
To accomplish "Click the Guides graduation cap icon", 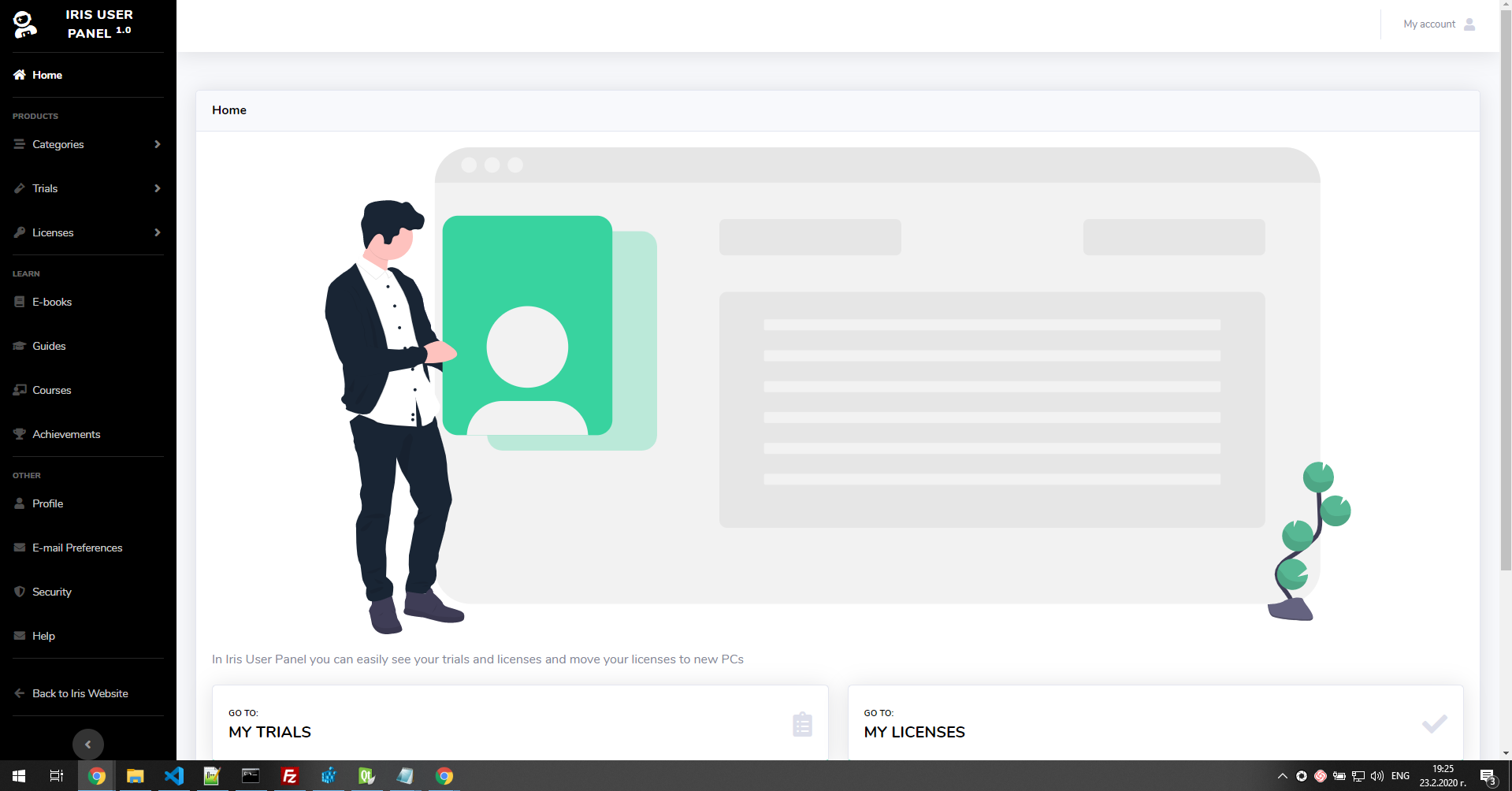I will click(x=20, y=346).
